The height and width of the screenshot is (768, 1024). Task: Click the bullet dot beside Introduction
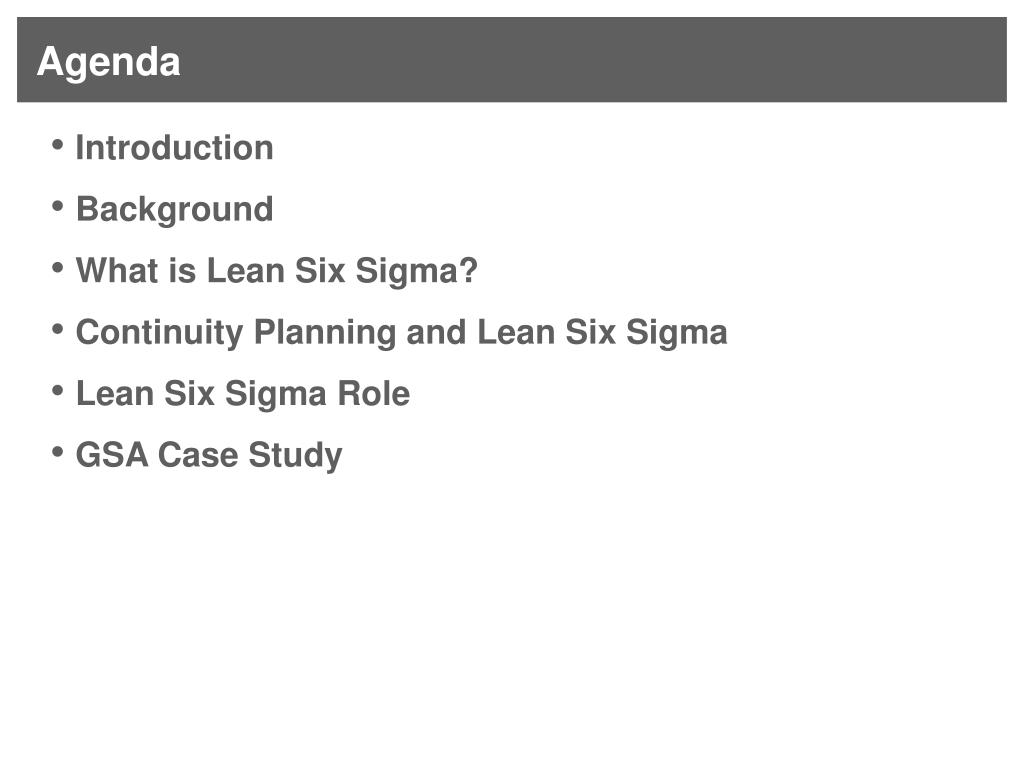coord(57,145)
